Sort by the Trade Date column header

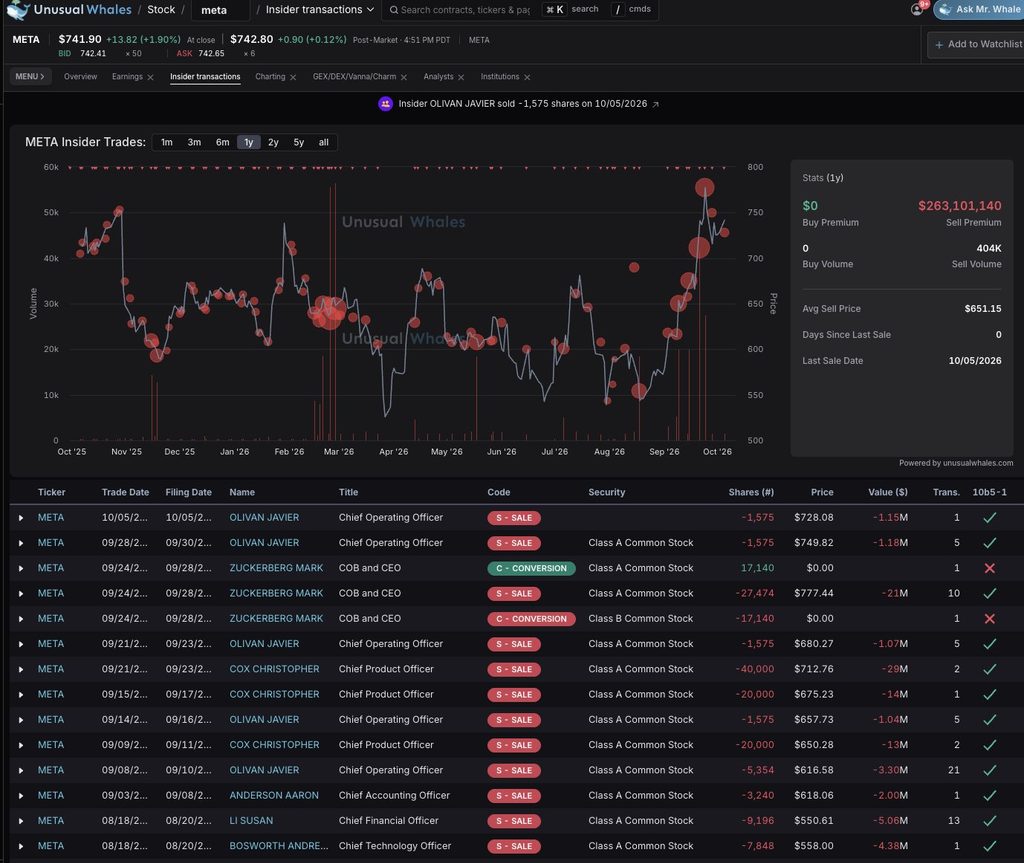(x=125, y=493)
